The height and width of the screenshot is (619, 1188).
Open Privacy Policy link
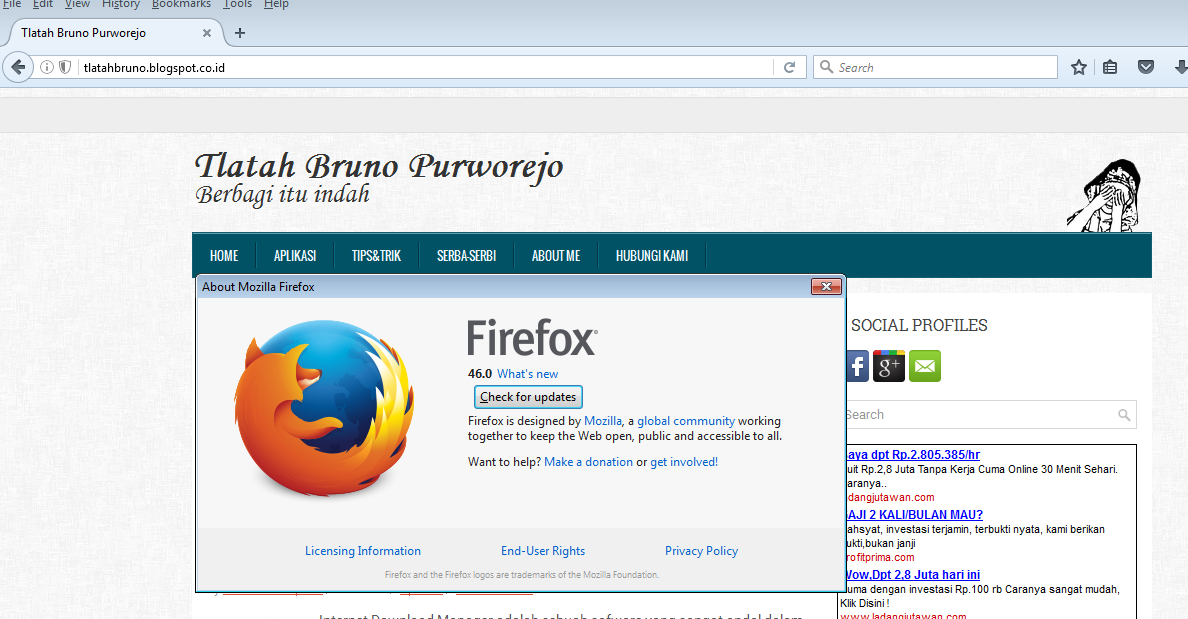pyautogui.click(x=701, y=551)
